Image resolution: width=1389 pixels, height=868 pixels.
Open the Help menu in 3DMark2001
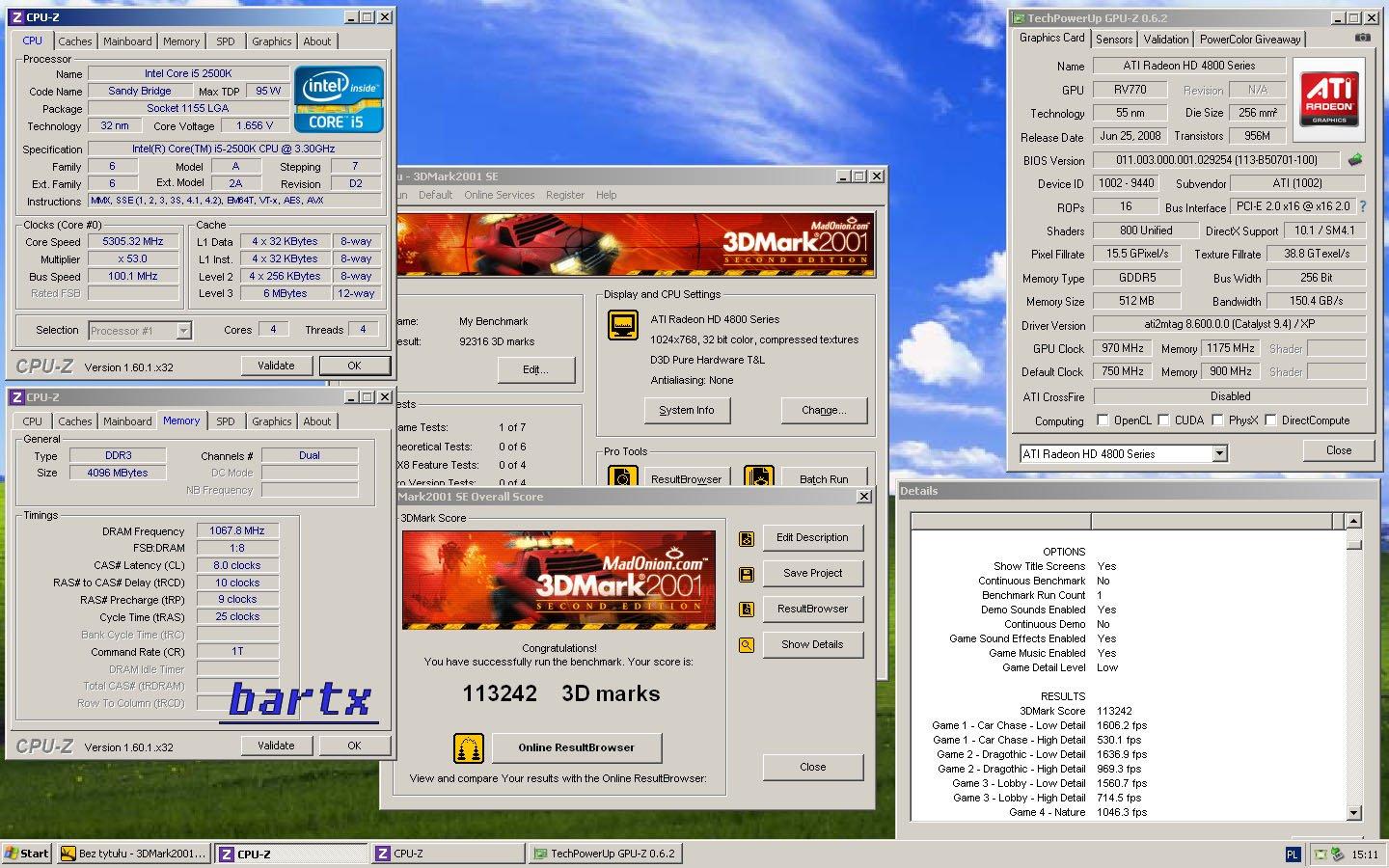click(606, 195)
